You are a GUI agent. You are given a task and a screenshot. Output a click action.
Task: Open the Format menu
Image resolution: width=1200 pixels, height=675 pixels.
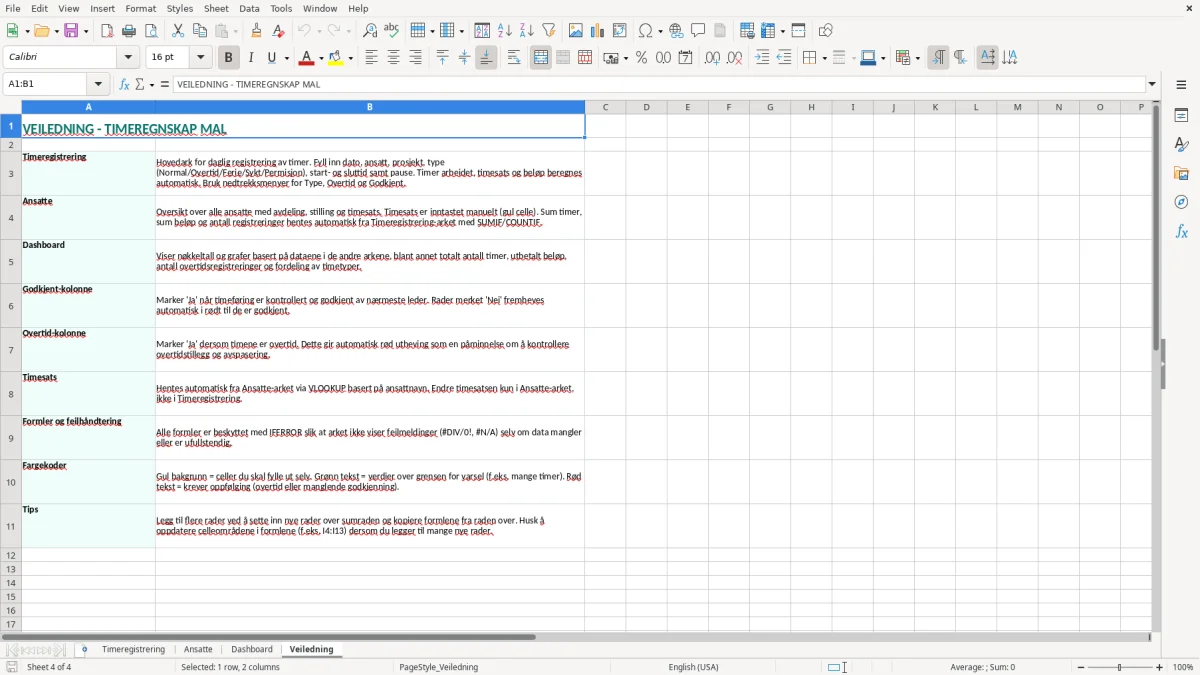(x=141, y=8)
